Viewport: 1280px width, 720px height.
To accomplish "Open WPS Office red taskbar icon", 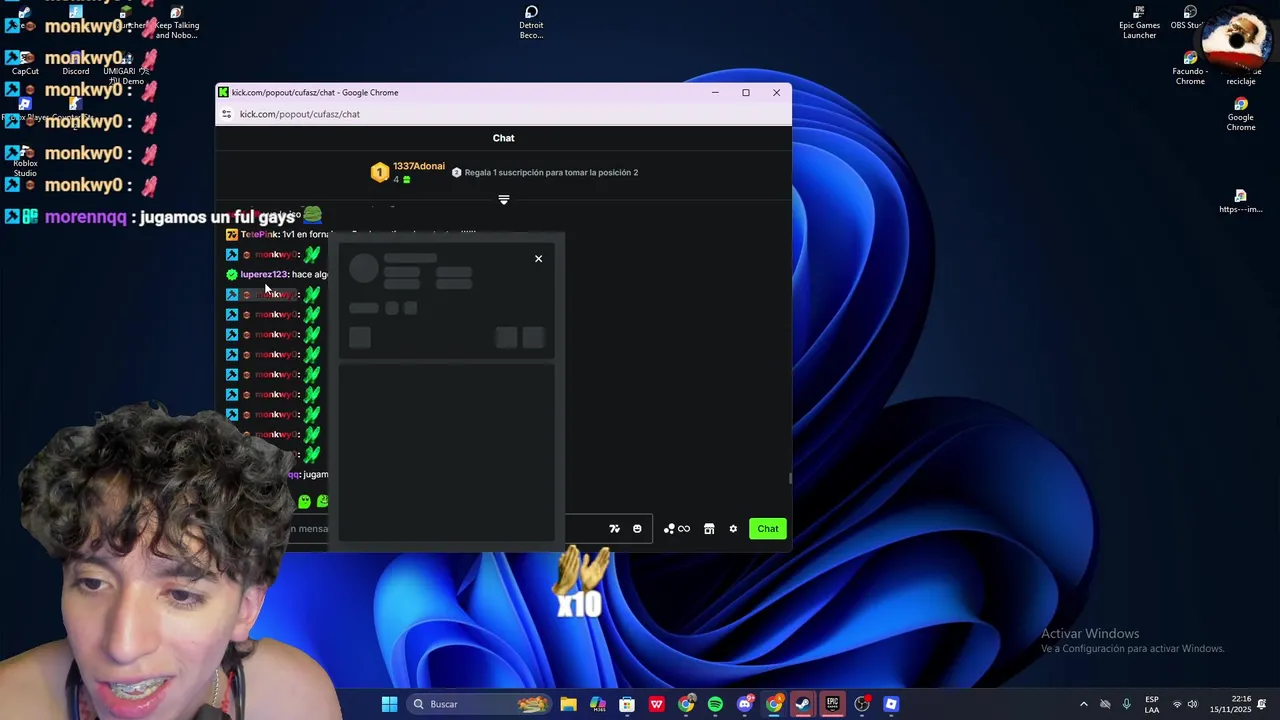I will [x=656, y=704].
